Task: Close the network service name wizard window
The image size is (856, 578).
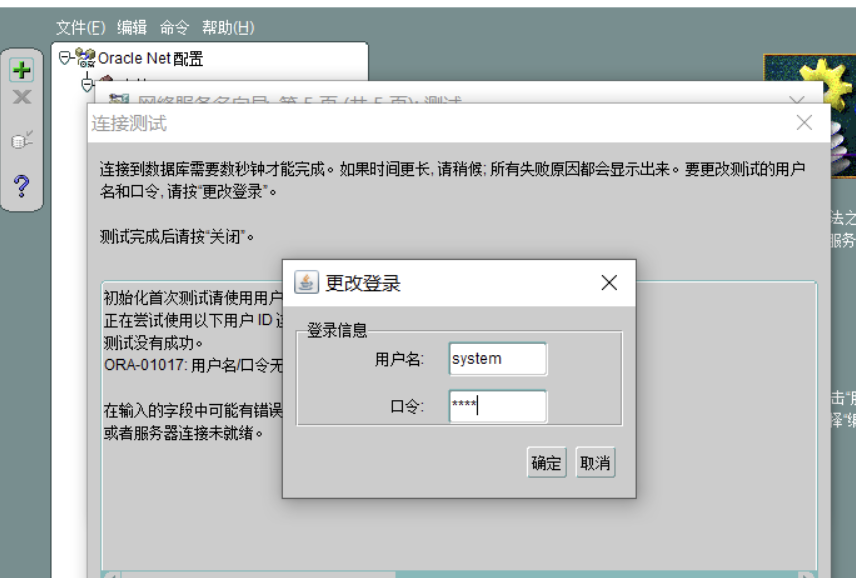Action: pyautogui.click(x=797, y=100)
